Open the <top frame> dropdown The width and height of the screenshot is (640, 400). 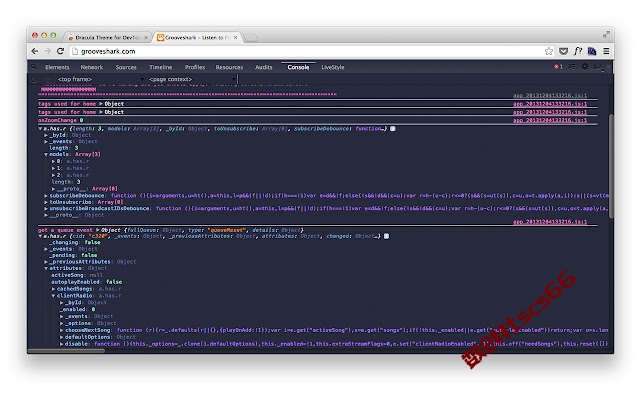click(x=100, y=79)
